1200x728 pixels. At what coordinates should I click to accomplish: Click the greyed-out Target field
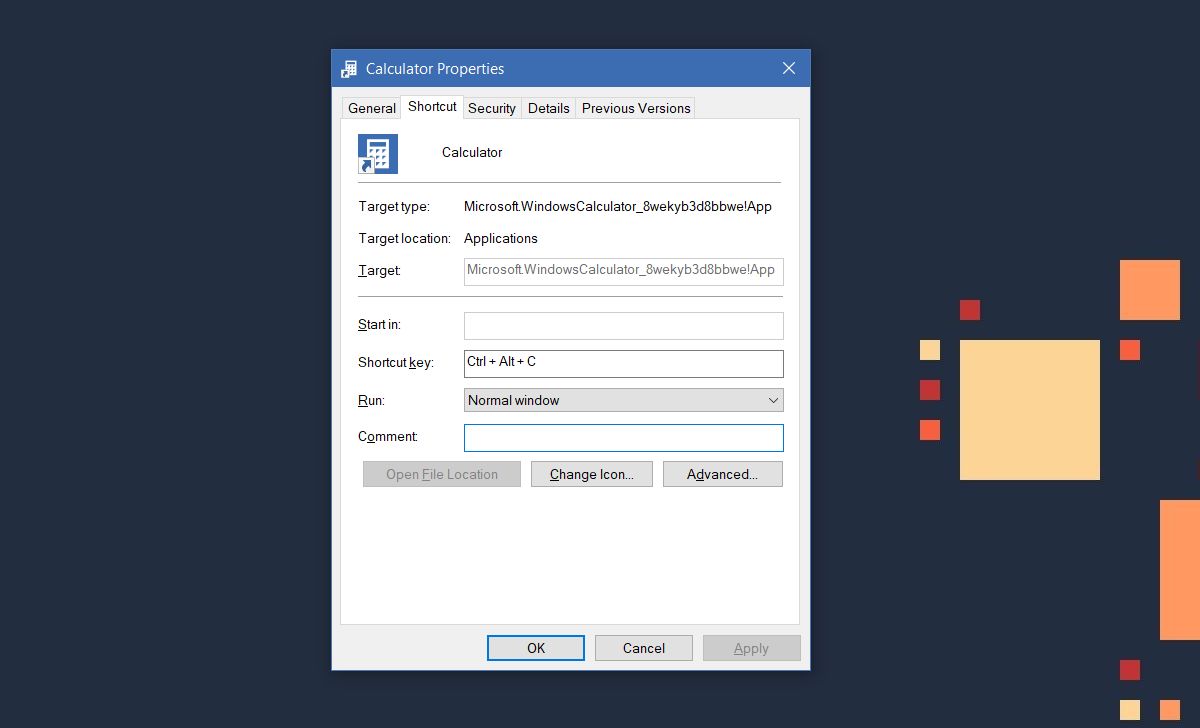tap(623, 271)
